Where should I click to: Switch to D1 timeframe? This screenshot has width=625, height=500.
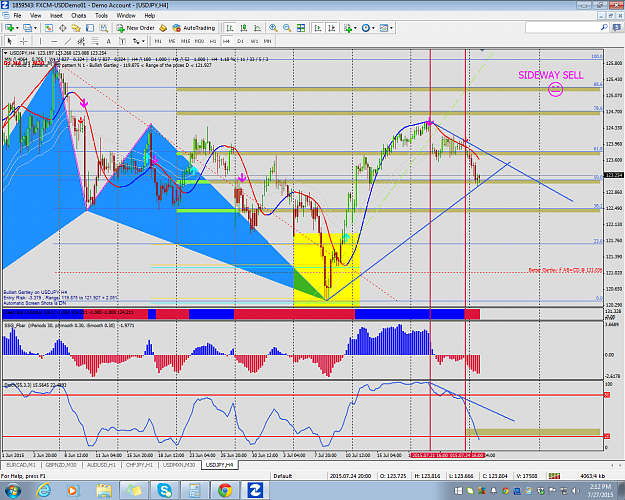click(x=240, y=41)
